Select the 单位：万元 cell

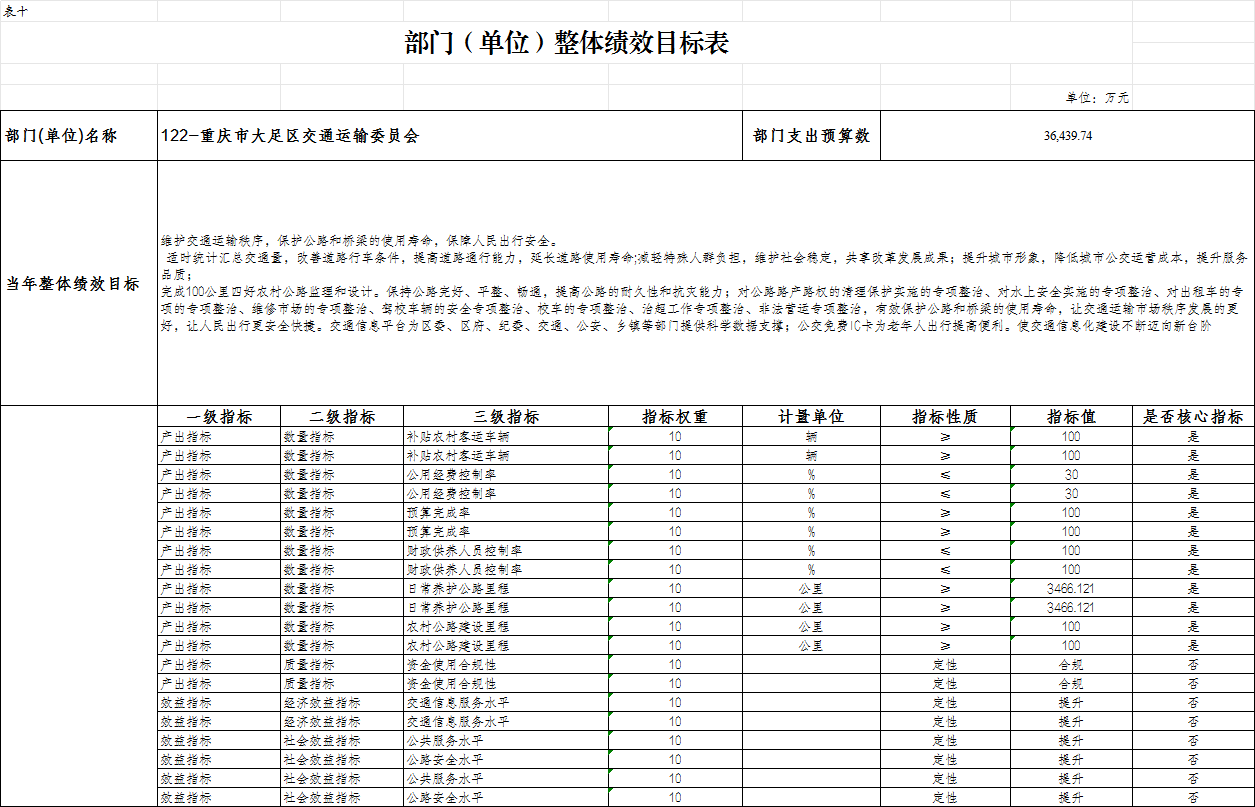pos(1096,98)
